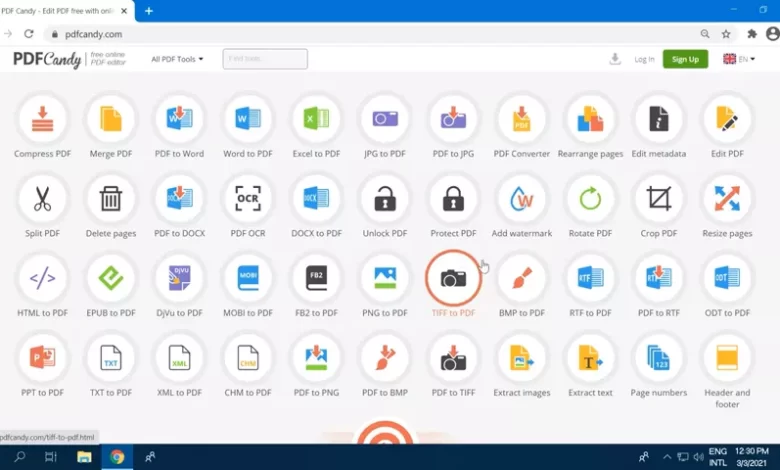Open Chrome from the Windows taskbar
This screenshot has height=470, width=780.
117,457
